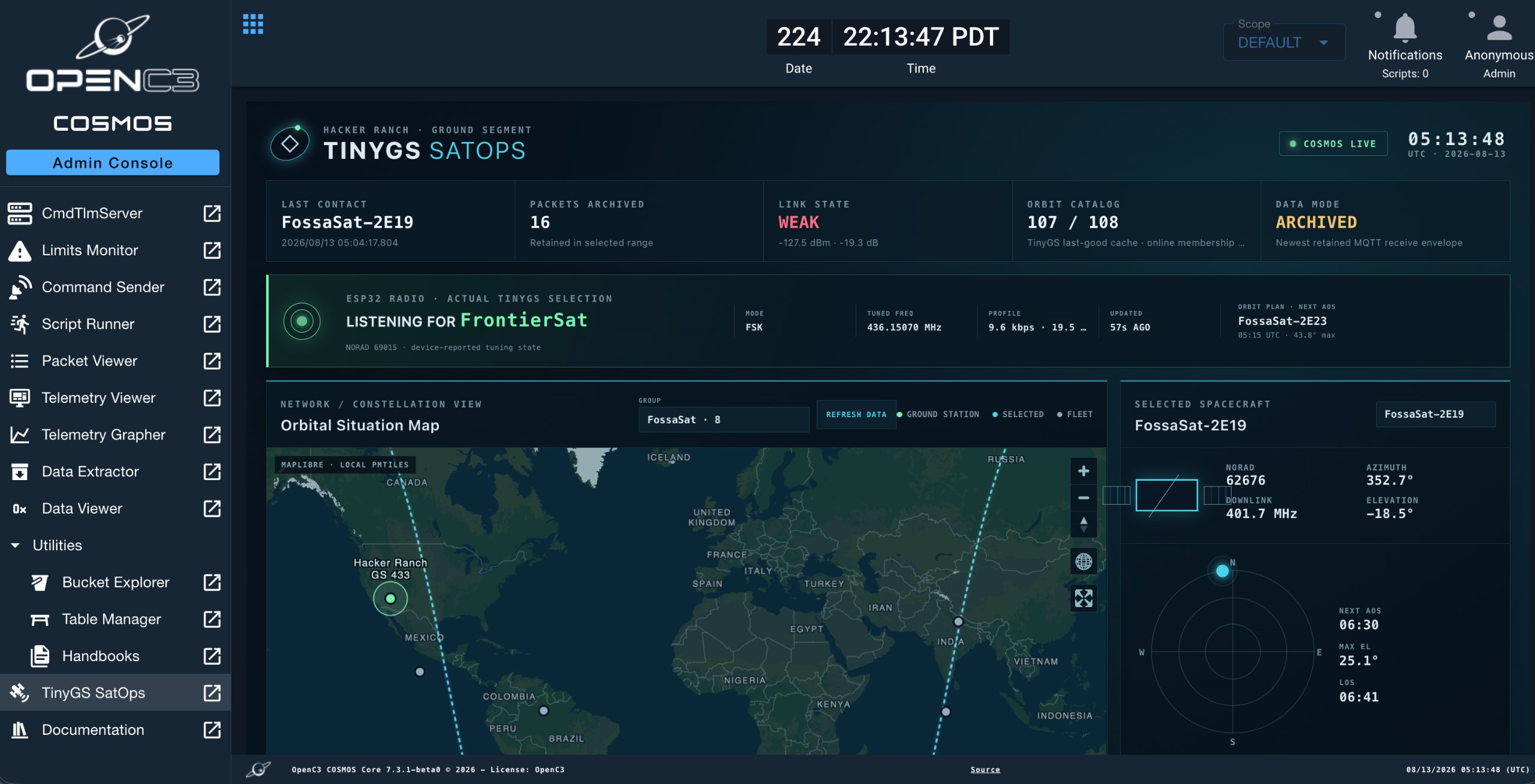The width and height of the screenshot is (1535, 784).
Task: Click the TinyGS SatOps diamond logo
Action: (x=290, y=144)
